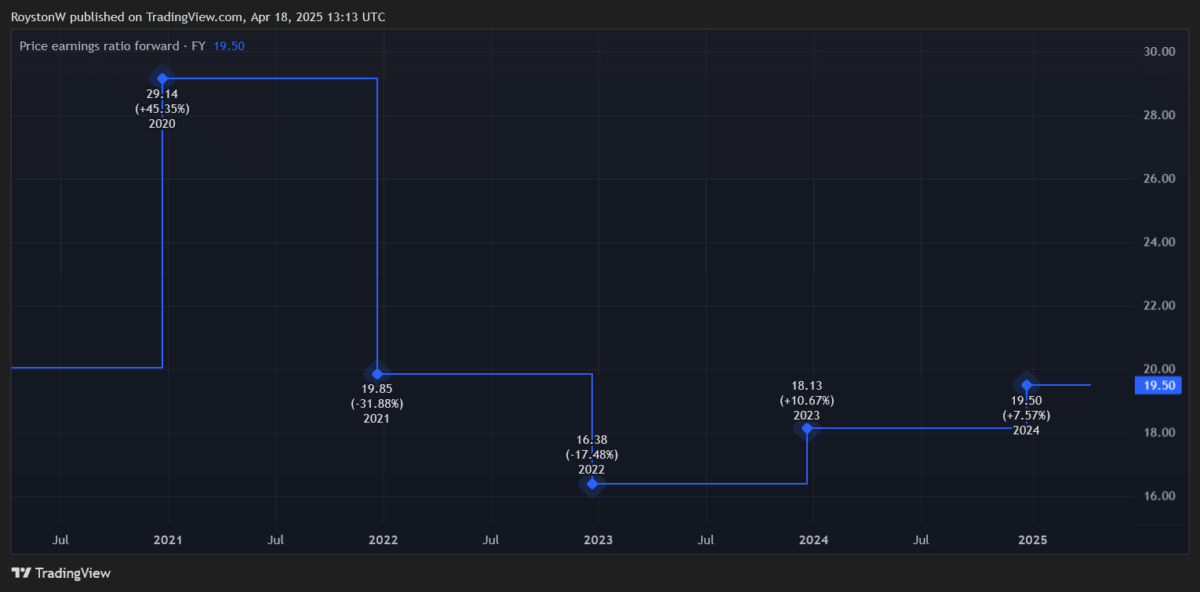Select the 2023 label on the time axis
Screen dimensions: 1200x592
coord(598,540)
